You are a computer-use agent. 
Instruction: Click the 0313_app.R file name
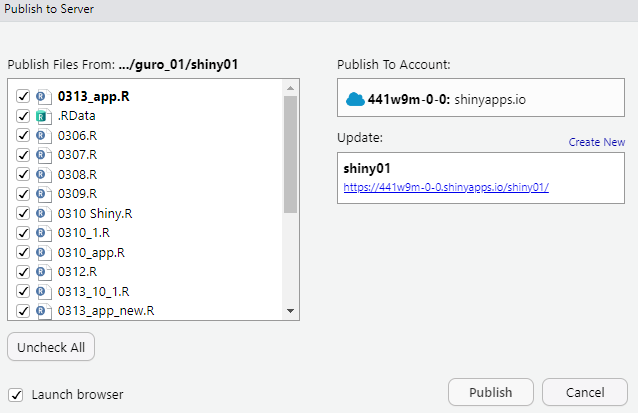[94, 96]
